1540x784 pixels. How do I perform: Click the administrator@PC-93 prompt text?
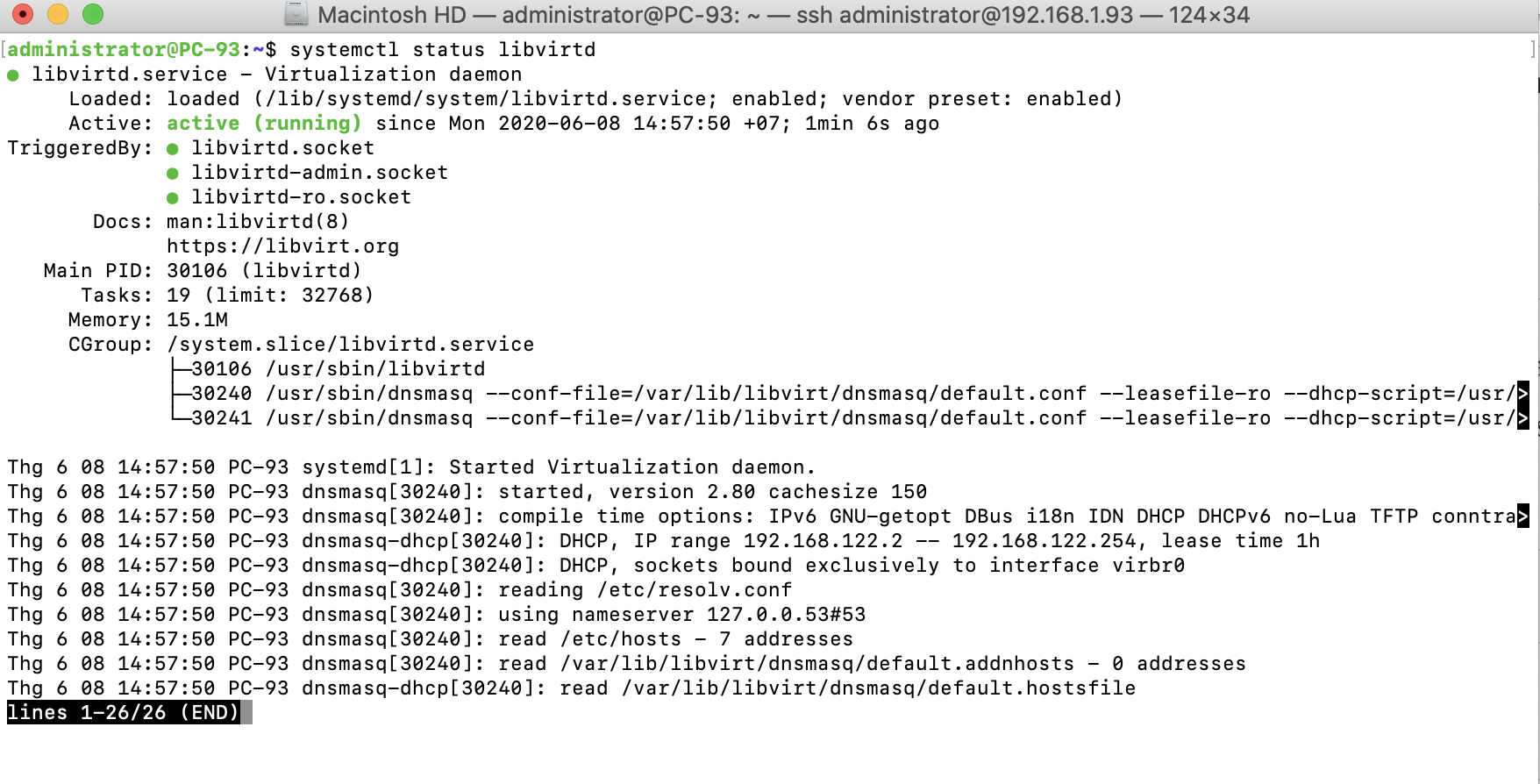[x=124, y=50]
